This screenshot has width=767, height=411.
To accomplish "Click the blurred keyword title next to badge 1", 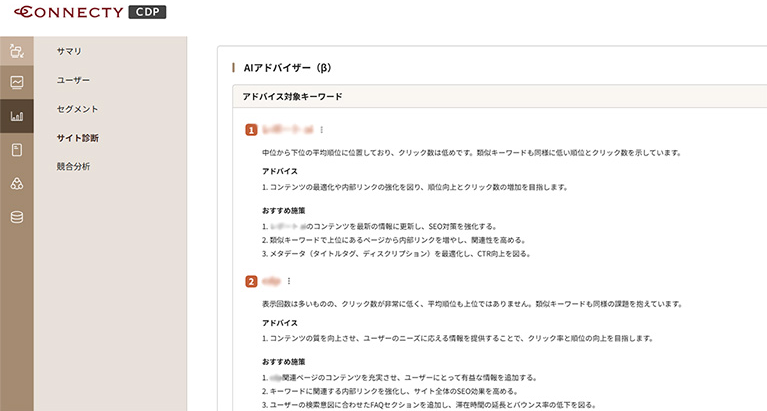I will [x=288, y=130].
